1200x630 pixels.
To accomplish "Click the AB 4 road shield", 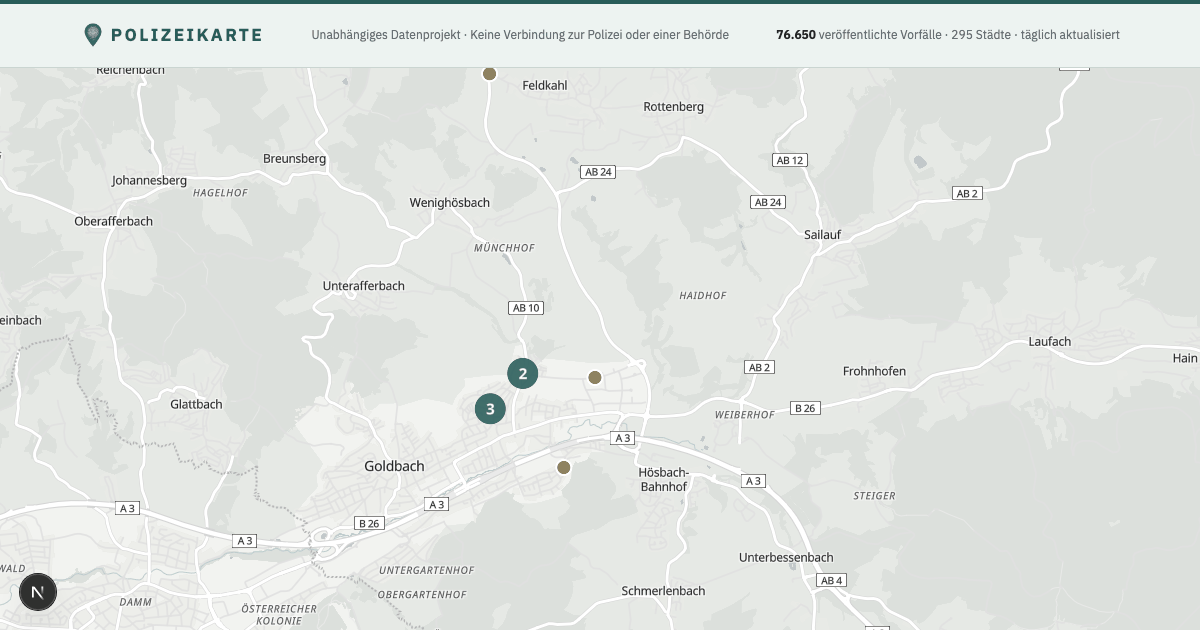I will click(831, 581).
